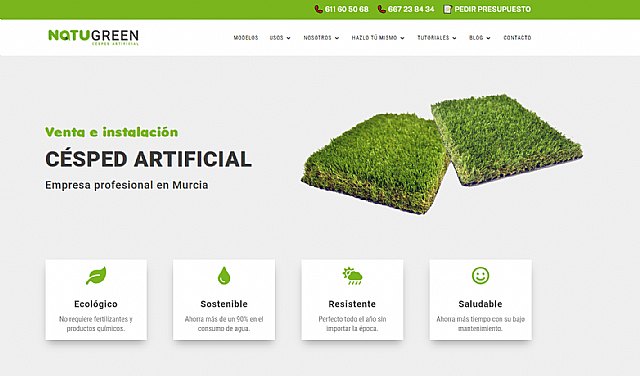The image size is (640, 376).
Task: Click the phone icon beside 611 60 50 68
Action: 318,9
